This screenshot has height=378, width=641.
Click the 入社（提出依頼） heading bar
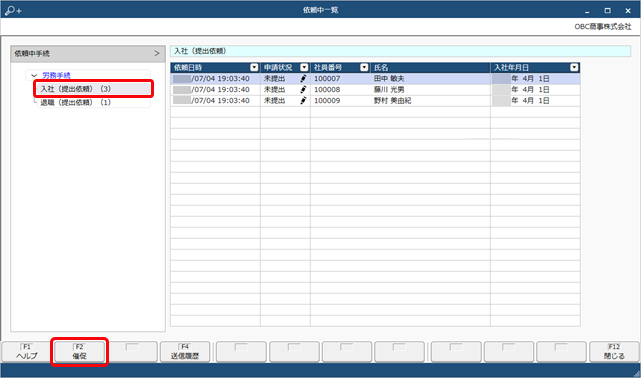tap(401, 51)
